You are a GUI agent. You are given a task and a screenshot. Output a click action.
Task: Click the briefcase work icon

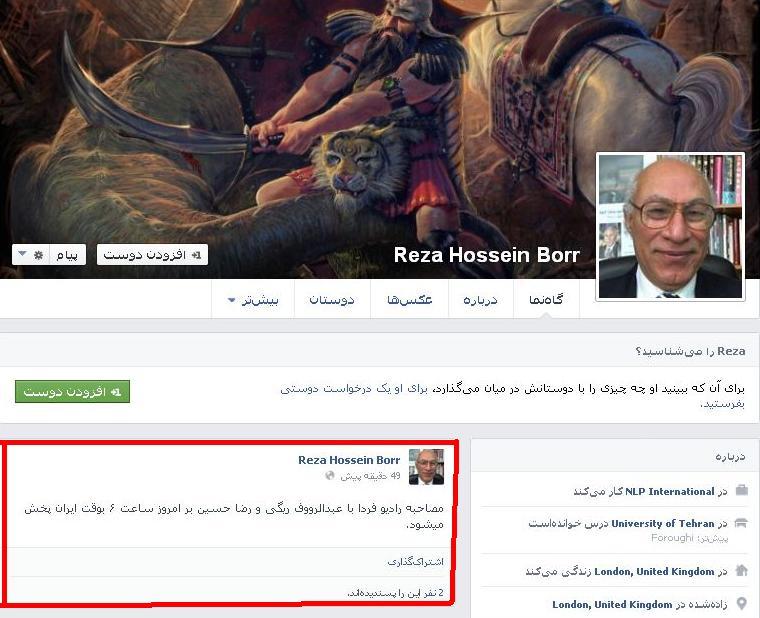(x=742, y=490)
